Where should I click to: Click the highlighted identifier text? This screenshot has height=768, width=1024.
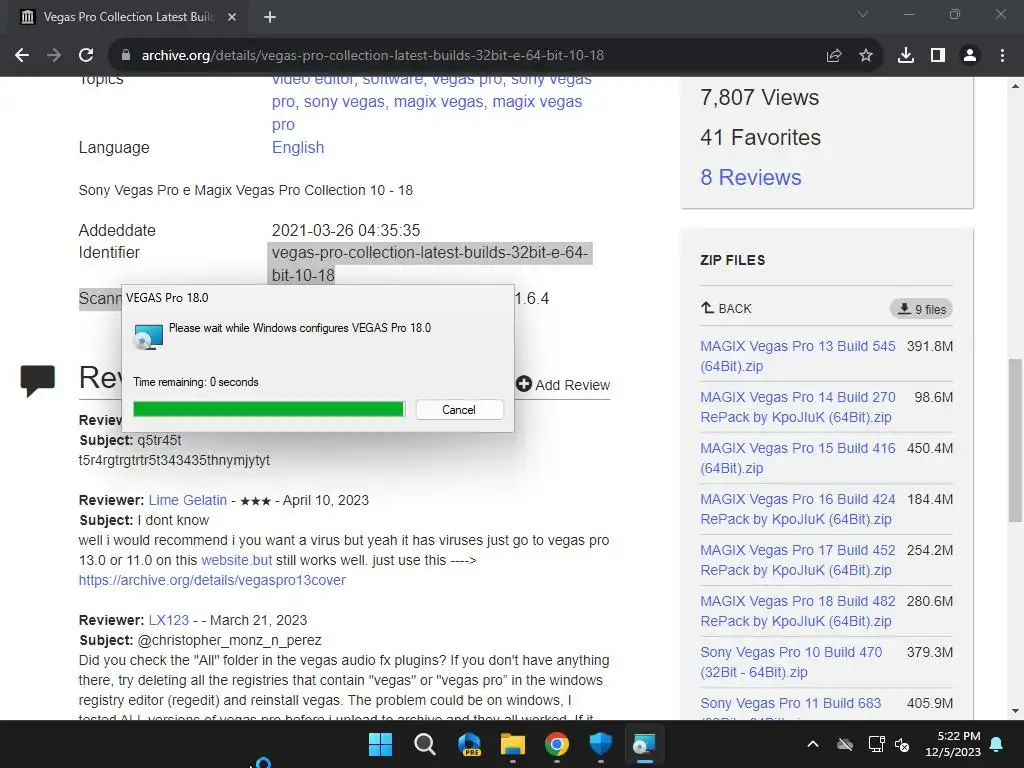(x=430, y=264)
